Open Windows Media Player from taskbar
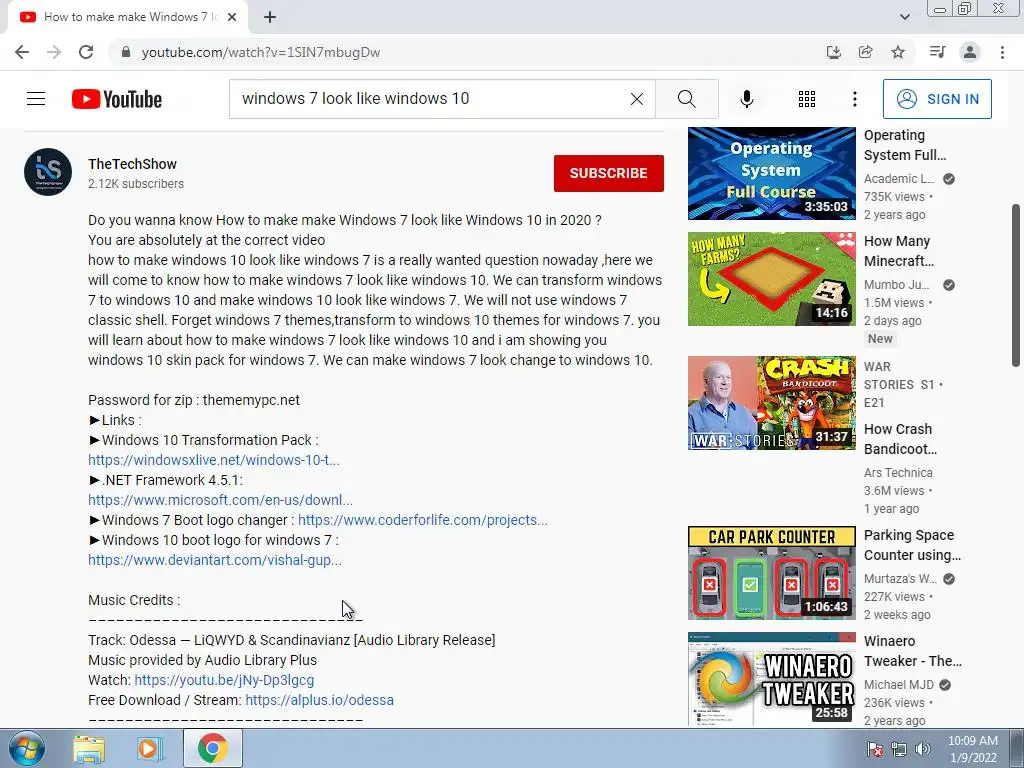 150,748
